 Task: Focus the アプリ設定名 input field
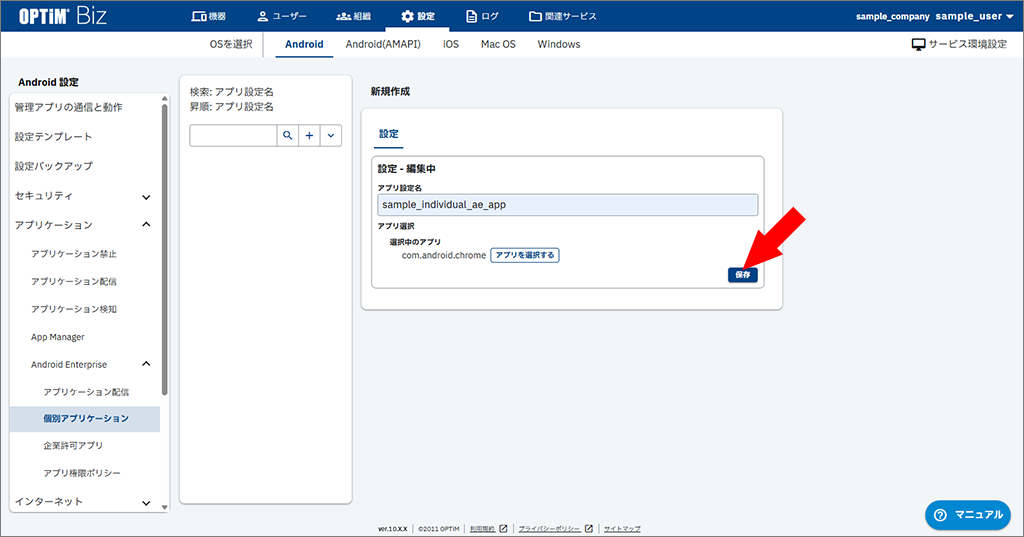coord(568,204)
